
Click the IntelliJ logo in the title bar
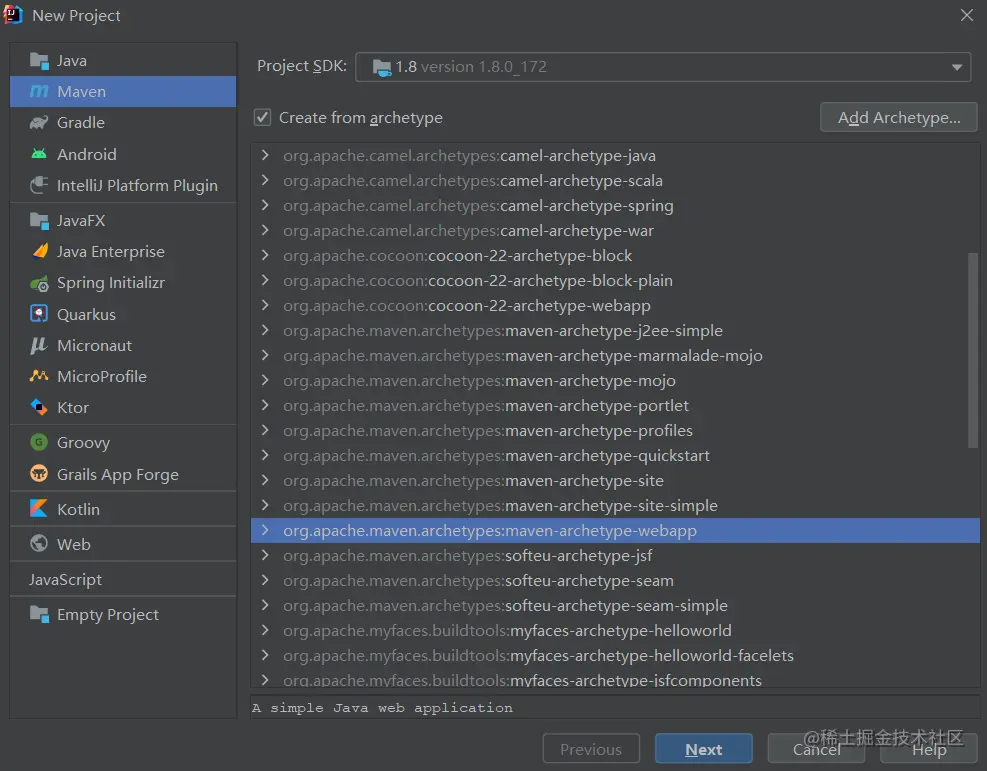point(13,15)
